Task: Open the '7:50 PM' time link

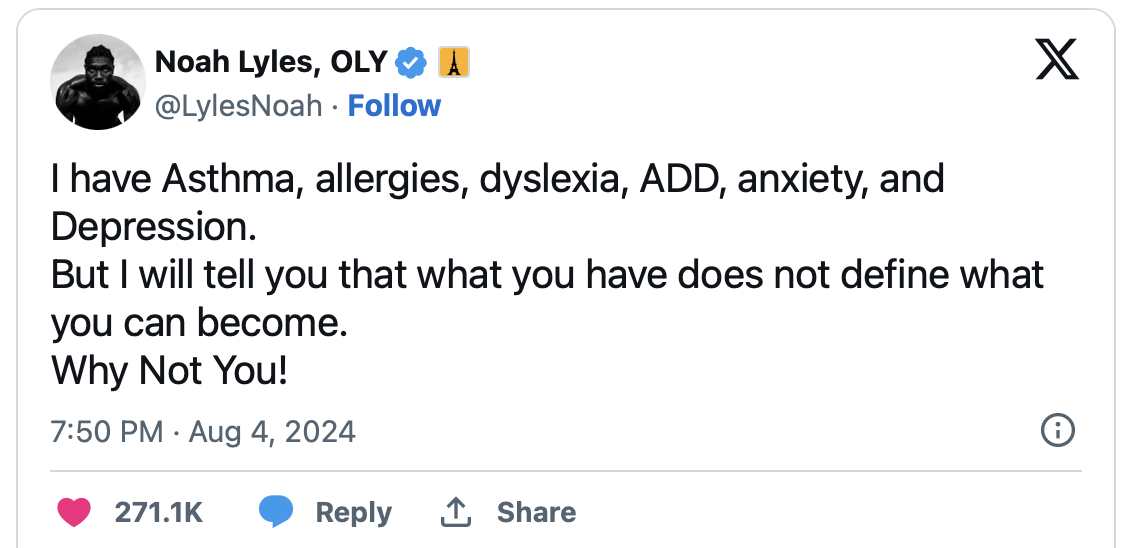Action: pyautogui.click(x=106, y=431)
